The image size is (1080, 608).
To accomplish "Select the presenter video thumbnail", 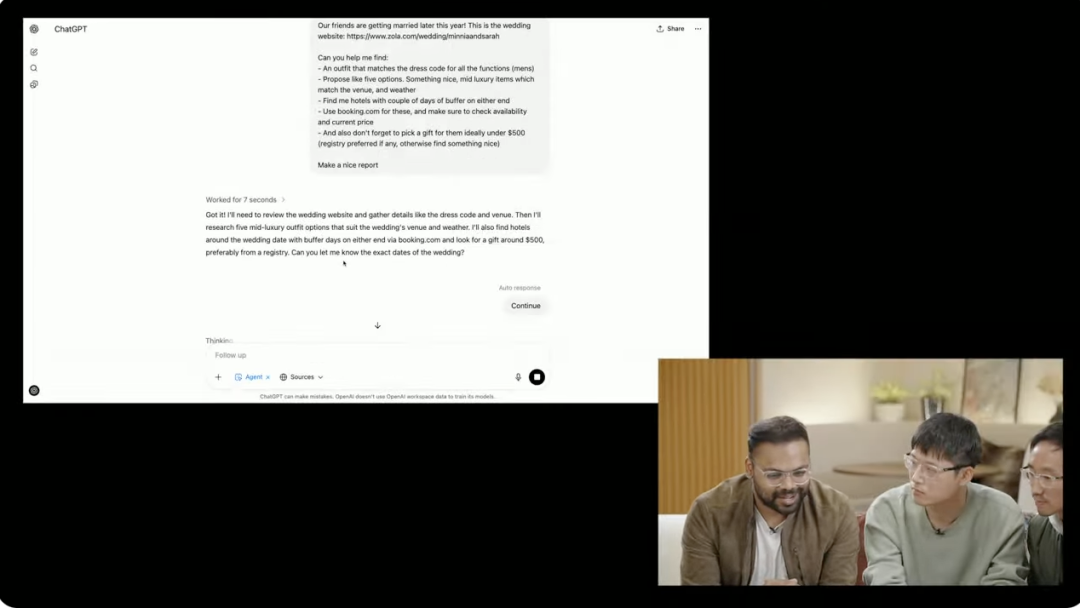I will point(860,472).
